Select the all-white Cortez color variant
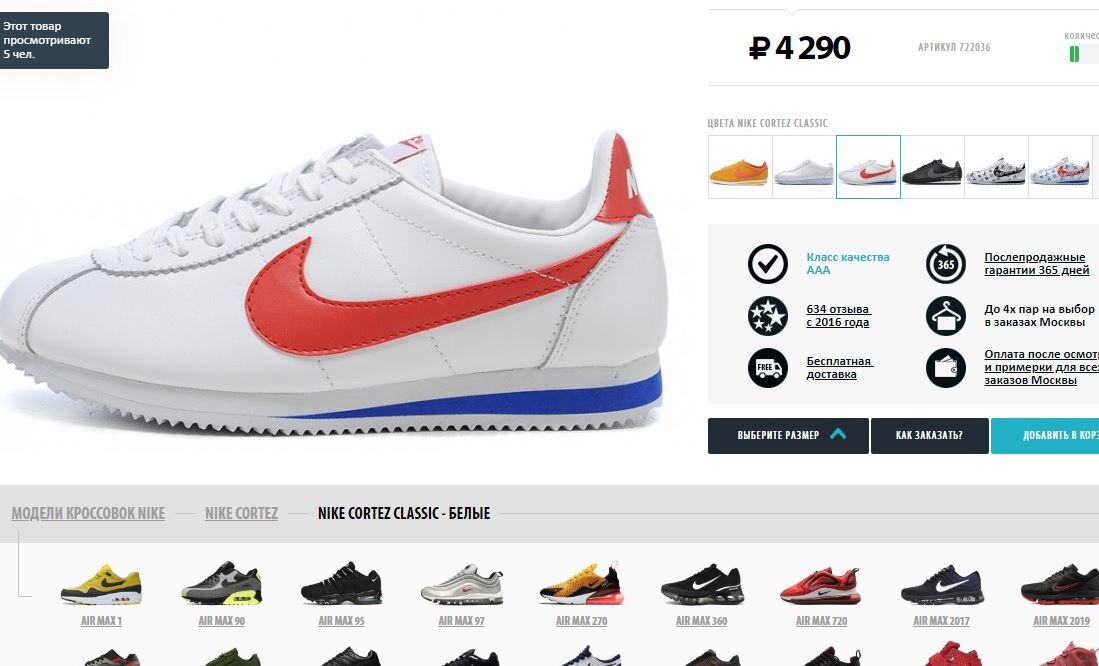This screenshot has width=1099, height=666. coord(803,167)
